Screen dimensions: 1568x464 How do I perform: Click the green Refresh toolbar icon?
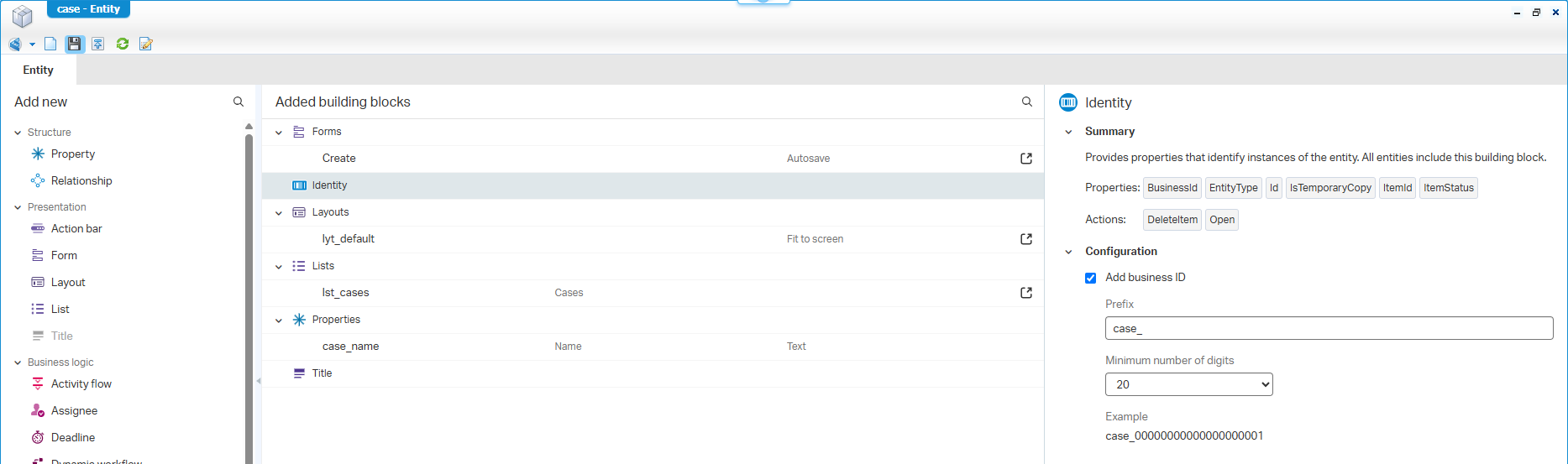(x=123, y=44)
